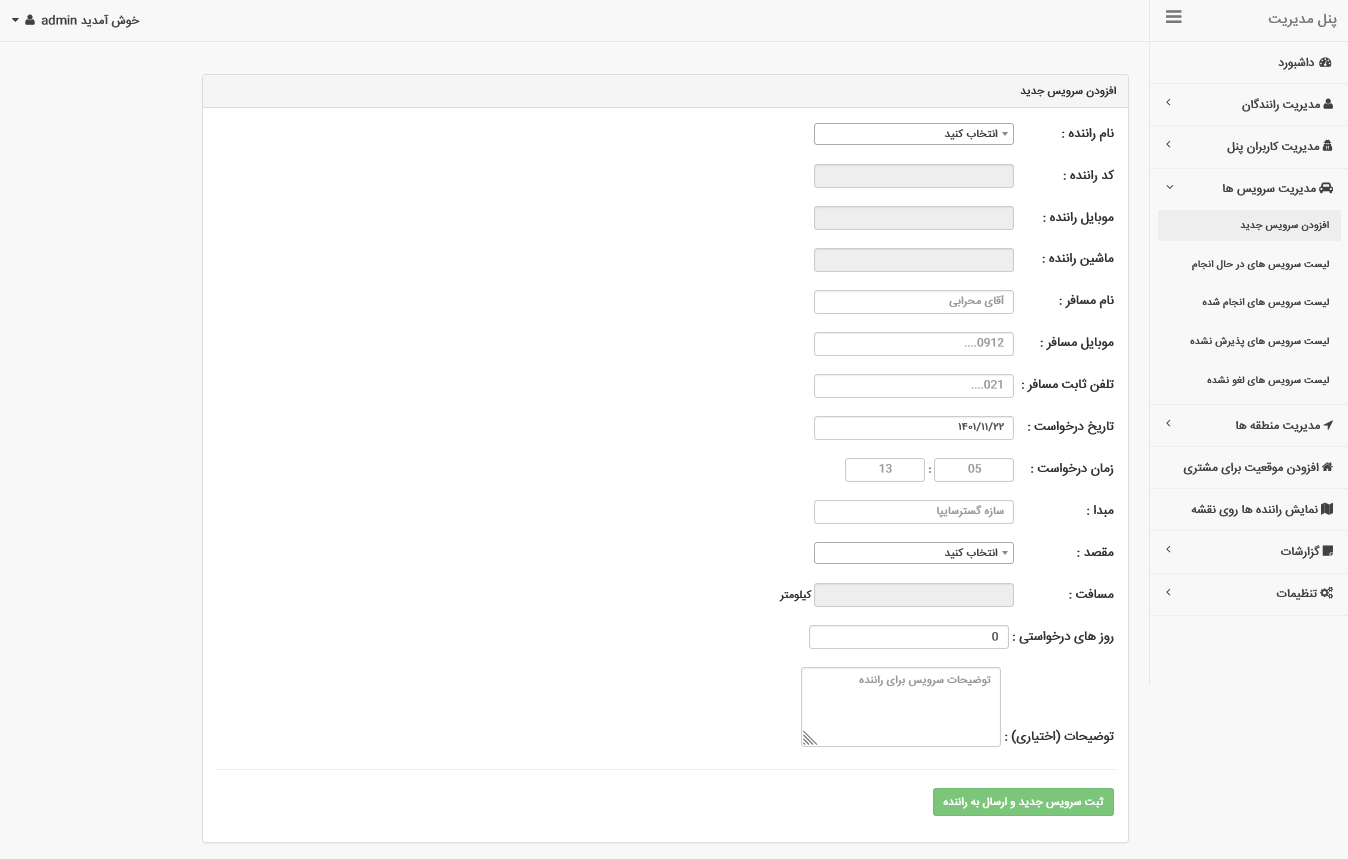Viewport: 1348px width, 859px height.
Task: Open لیست سرویس های انجام شده
Action: tap(1265, 302)
